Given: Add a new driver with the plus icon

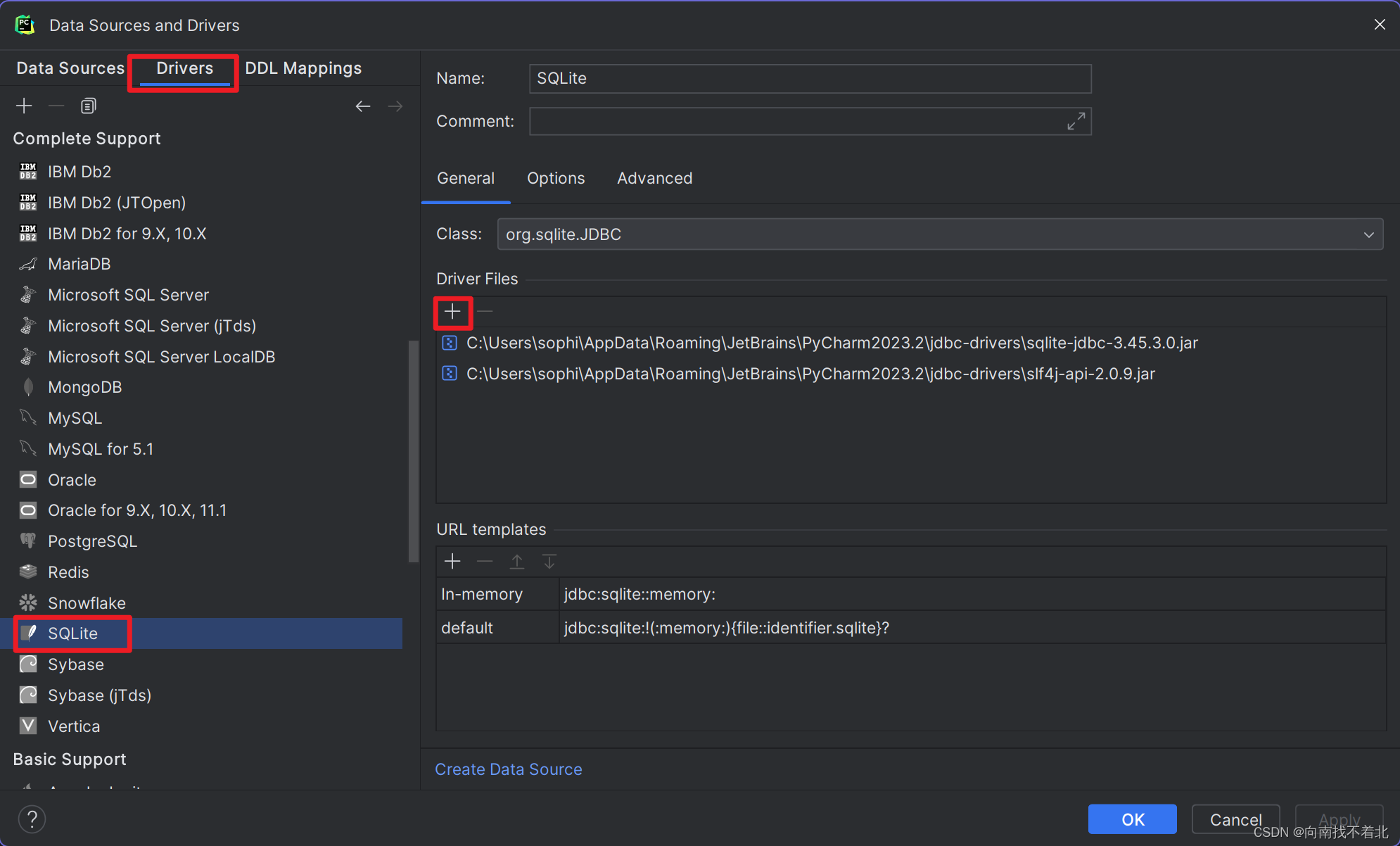Looking at the screenshot, I should click(x=24, y=106).
